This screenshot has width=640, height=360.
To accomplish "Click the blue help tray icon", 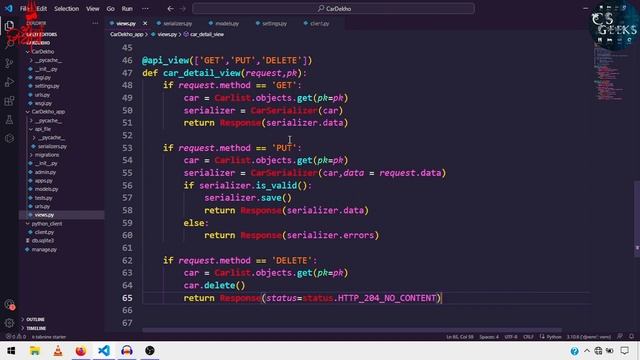I will click(574, 351).
